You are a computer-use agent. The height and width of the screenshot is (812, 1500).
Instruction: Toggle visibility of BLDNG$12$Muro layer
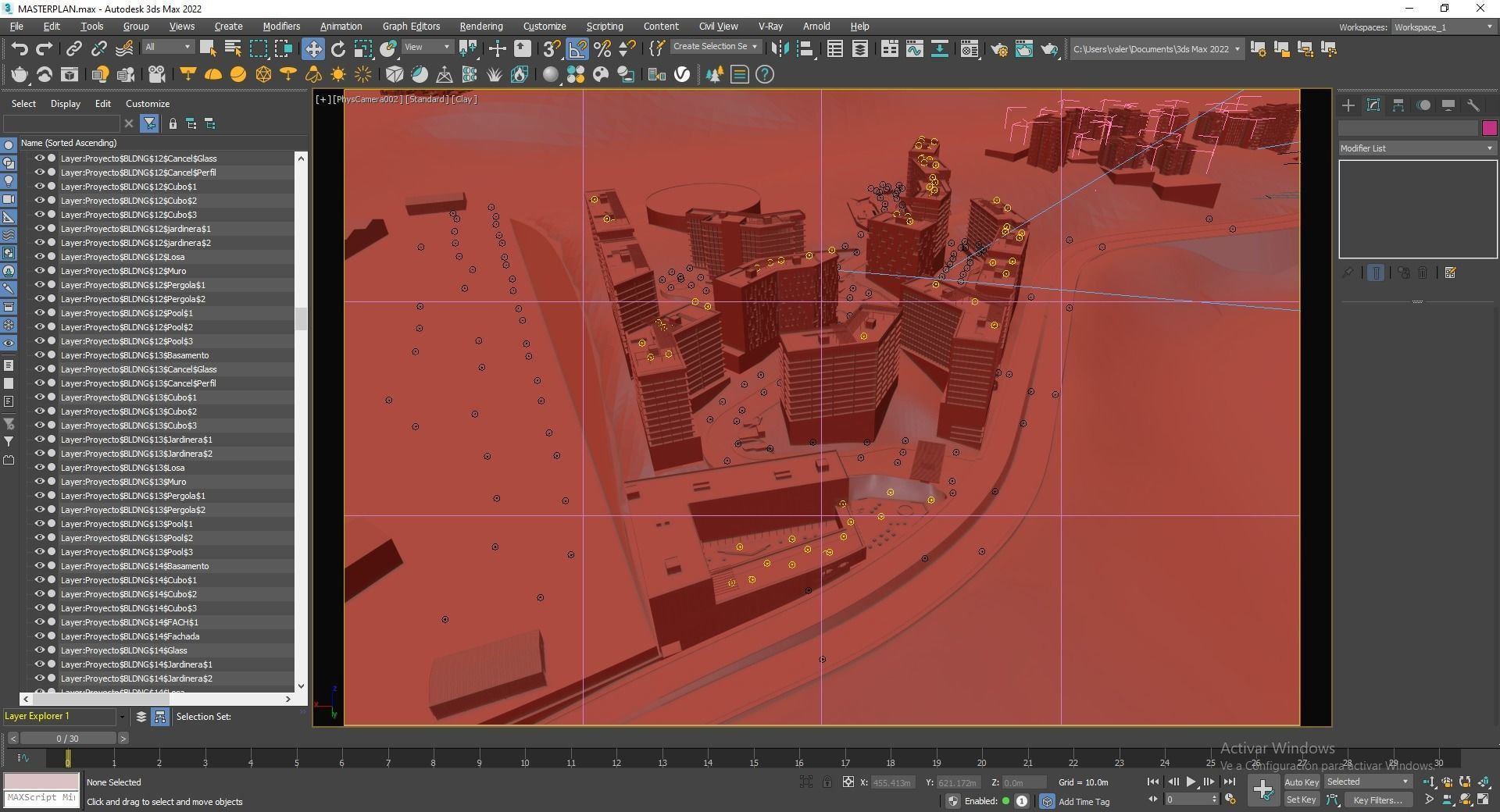tap(38, 271)
